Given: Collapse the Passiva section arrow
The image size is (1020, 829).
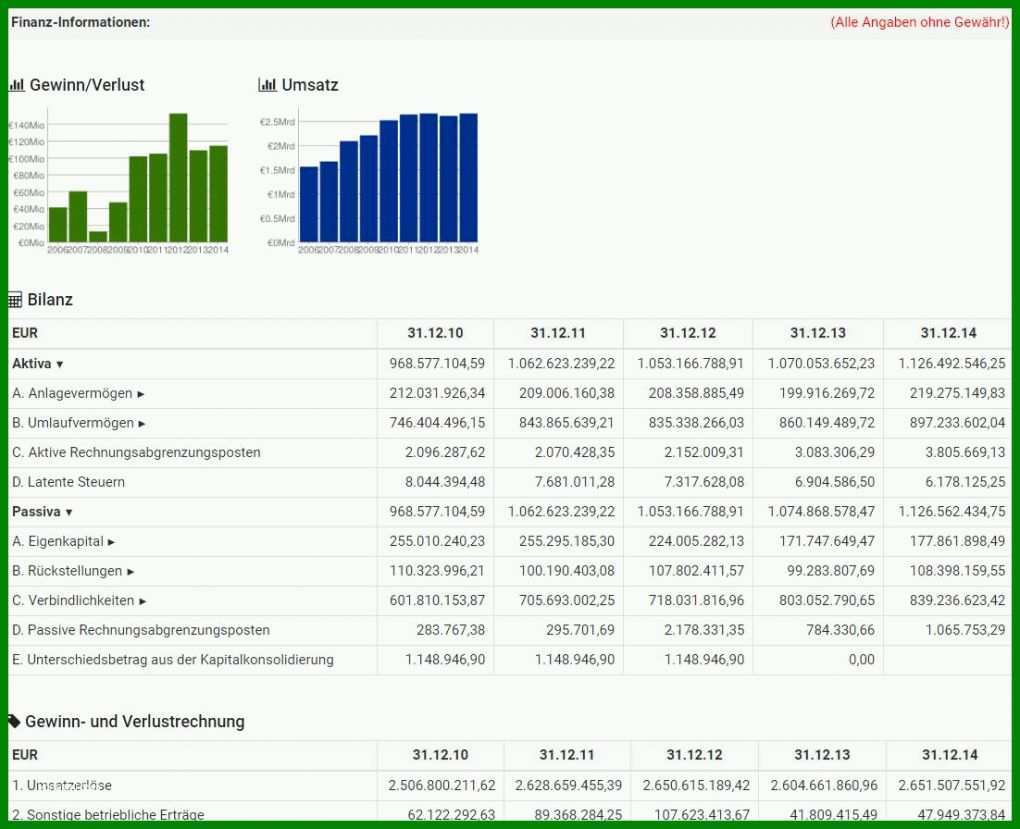Looking at the screenshot, I should (x=69, y=513).
